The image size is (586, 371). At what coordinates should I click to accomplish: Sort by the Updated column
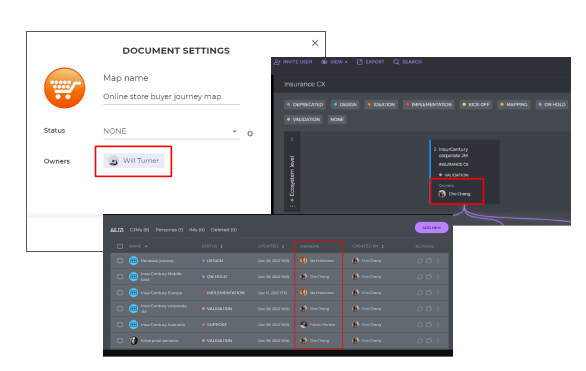click(x=271, y=246)
